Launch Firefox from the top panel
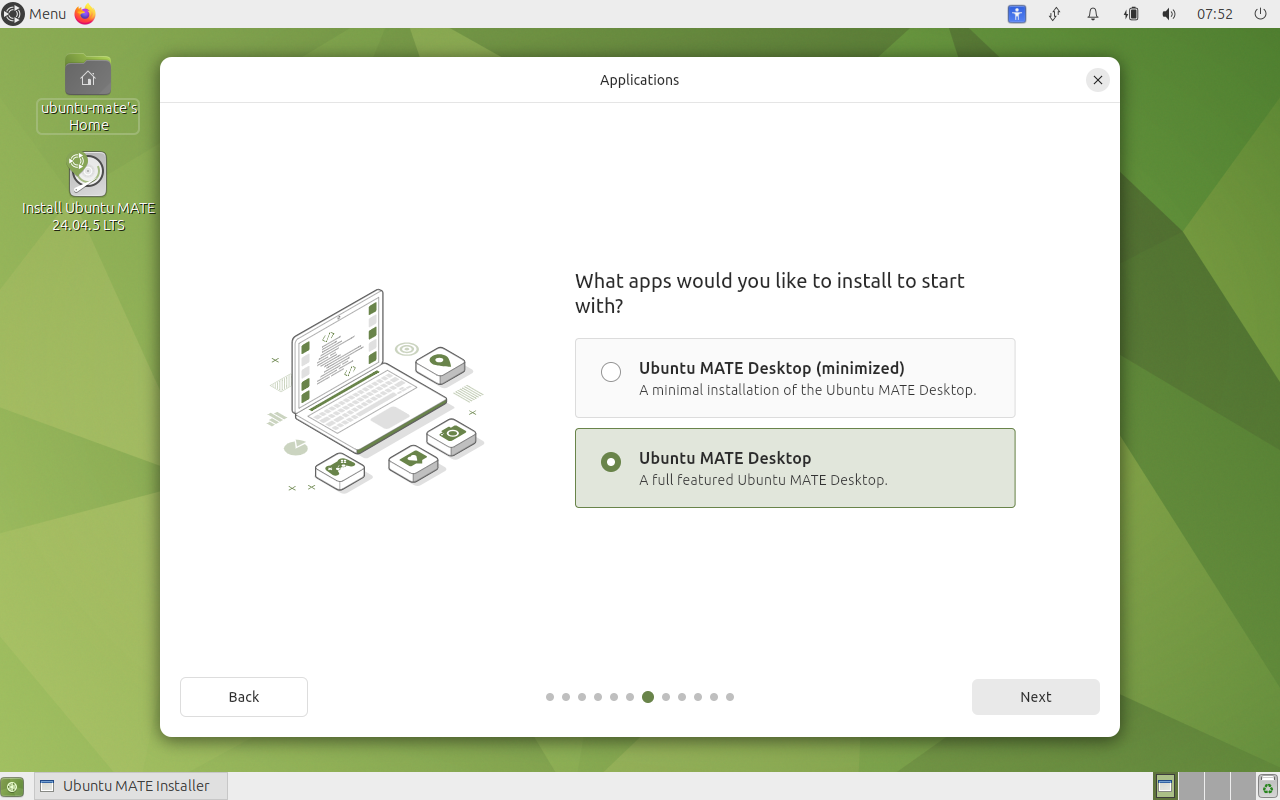Screen dimensions: 1280x800 coord(85,14)
